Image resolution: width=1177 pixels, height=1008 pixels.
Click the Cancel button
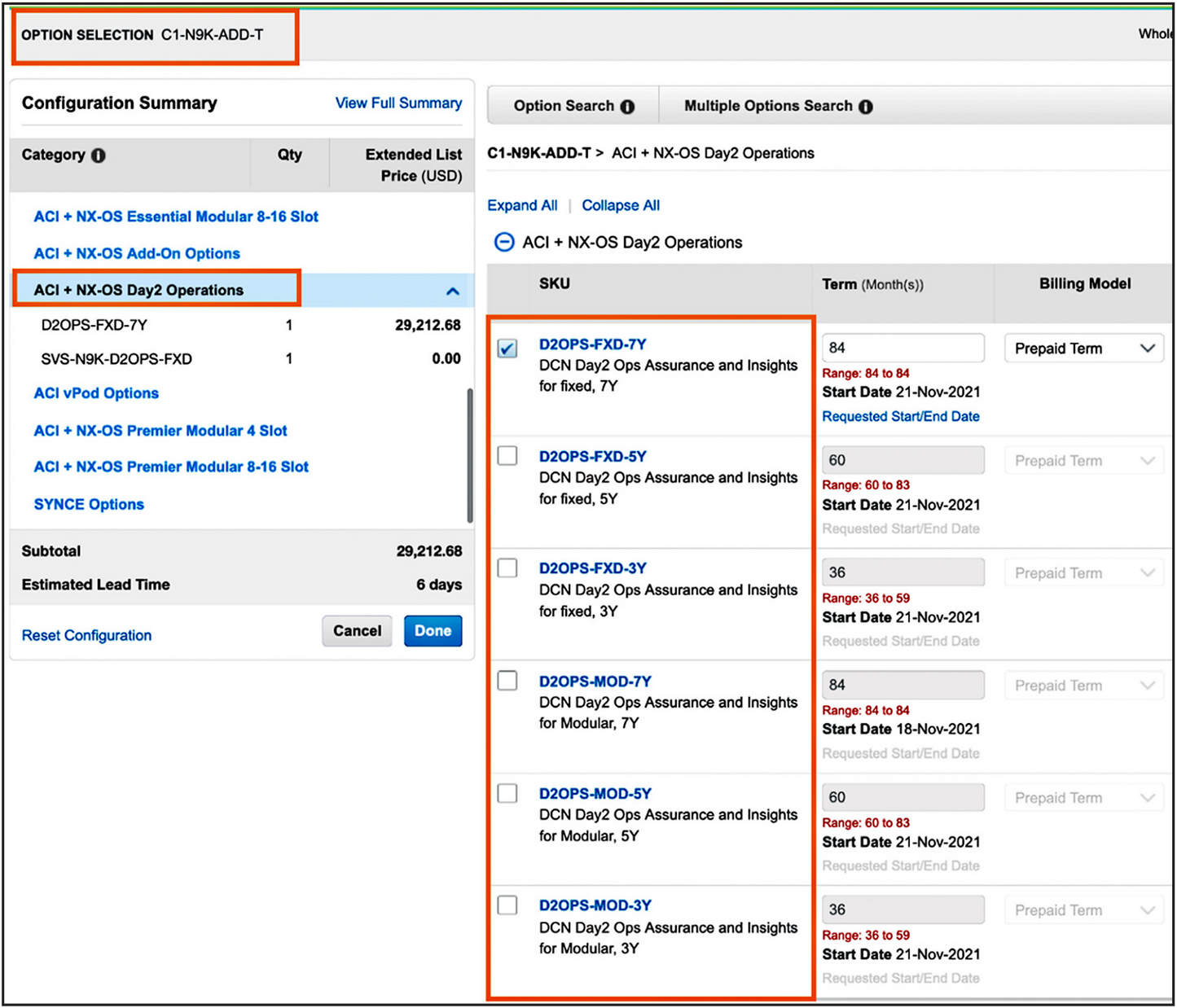(x=357, y=631)
